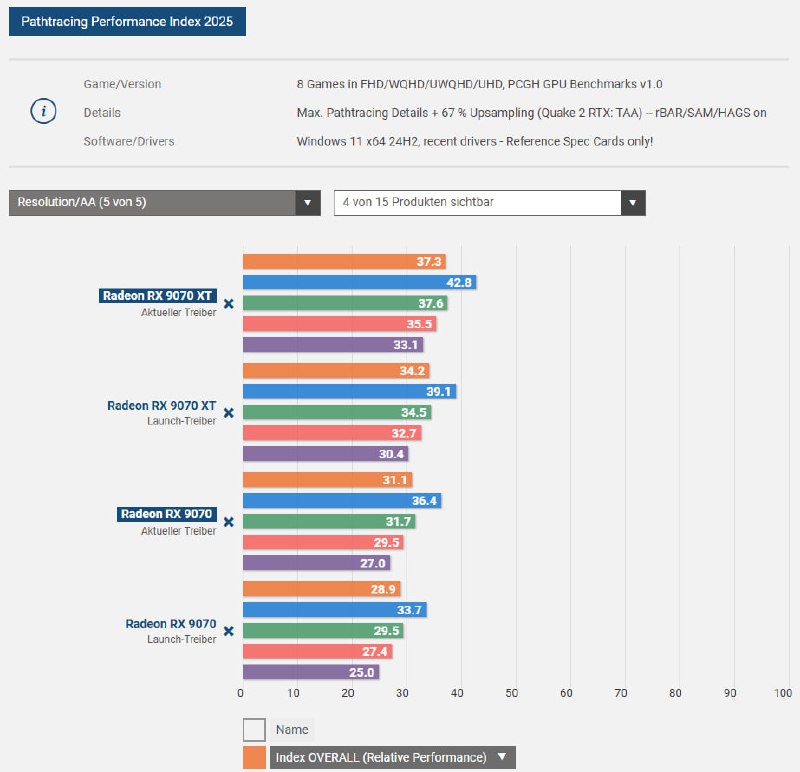The height and width of the screenshot is (772, 800).
Task: Click the red 27.4 bar
Action: [x=318, y=651]
